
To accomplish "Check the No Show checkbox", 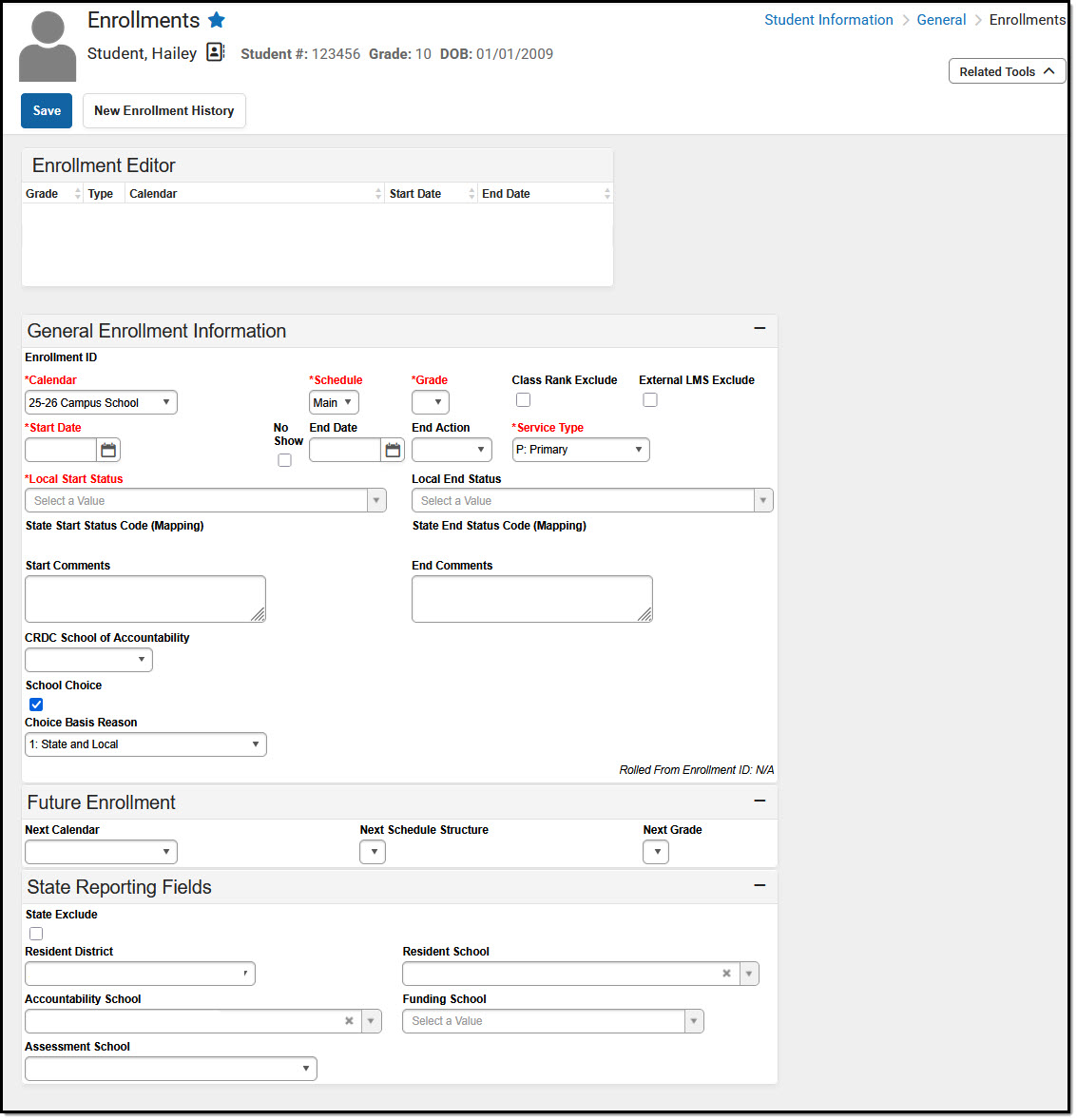I will coord(284,460).
